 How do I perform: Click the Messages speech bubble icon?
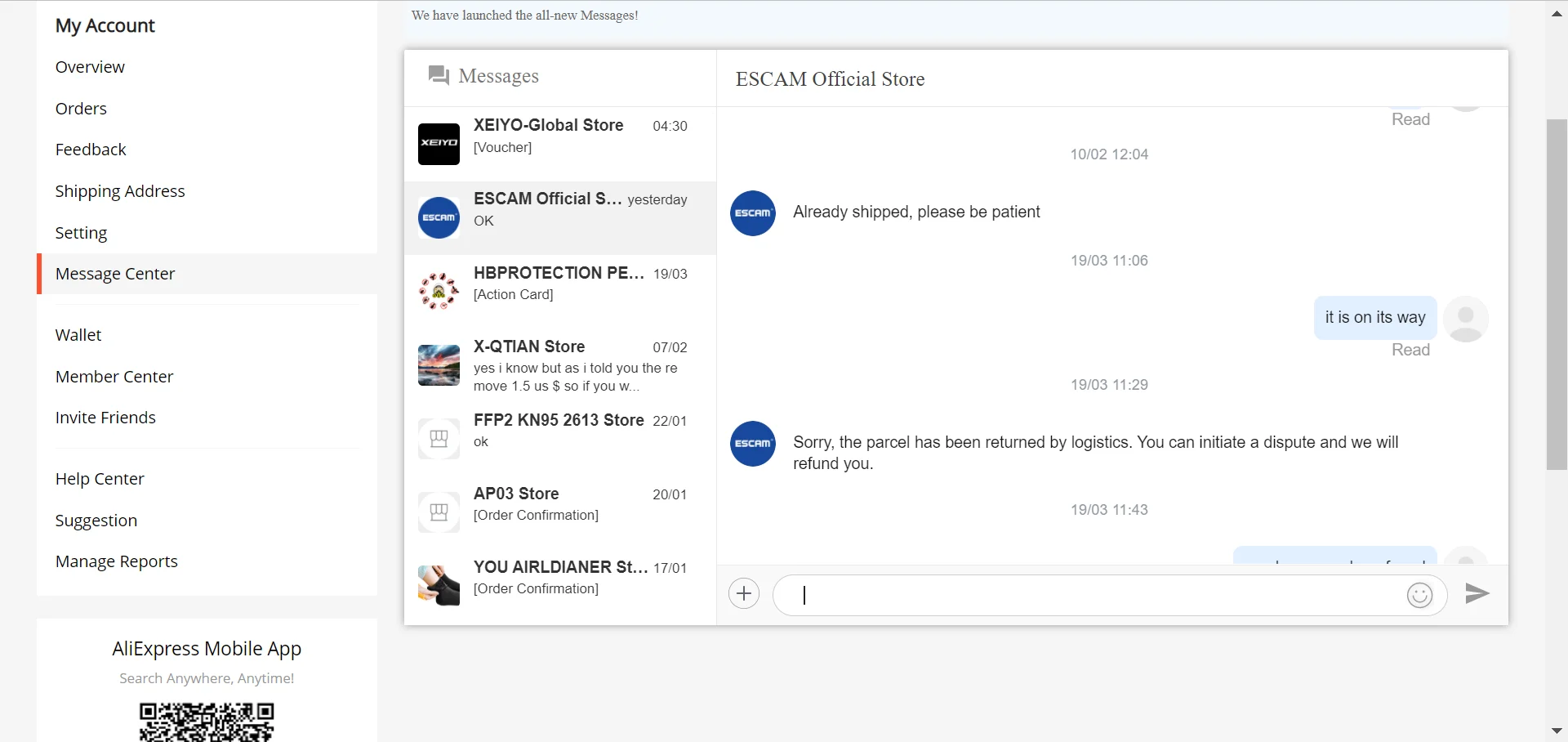[x=439, y=76]
